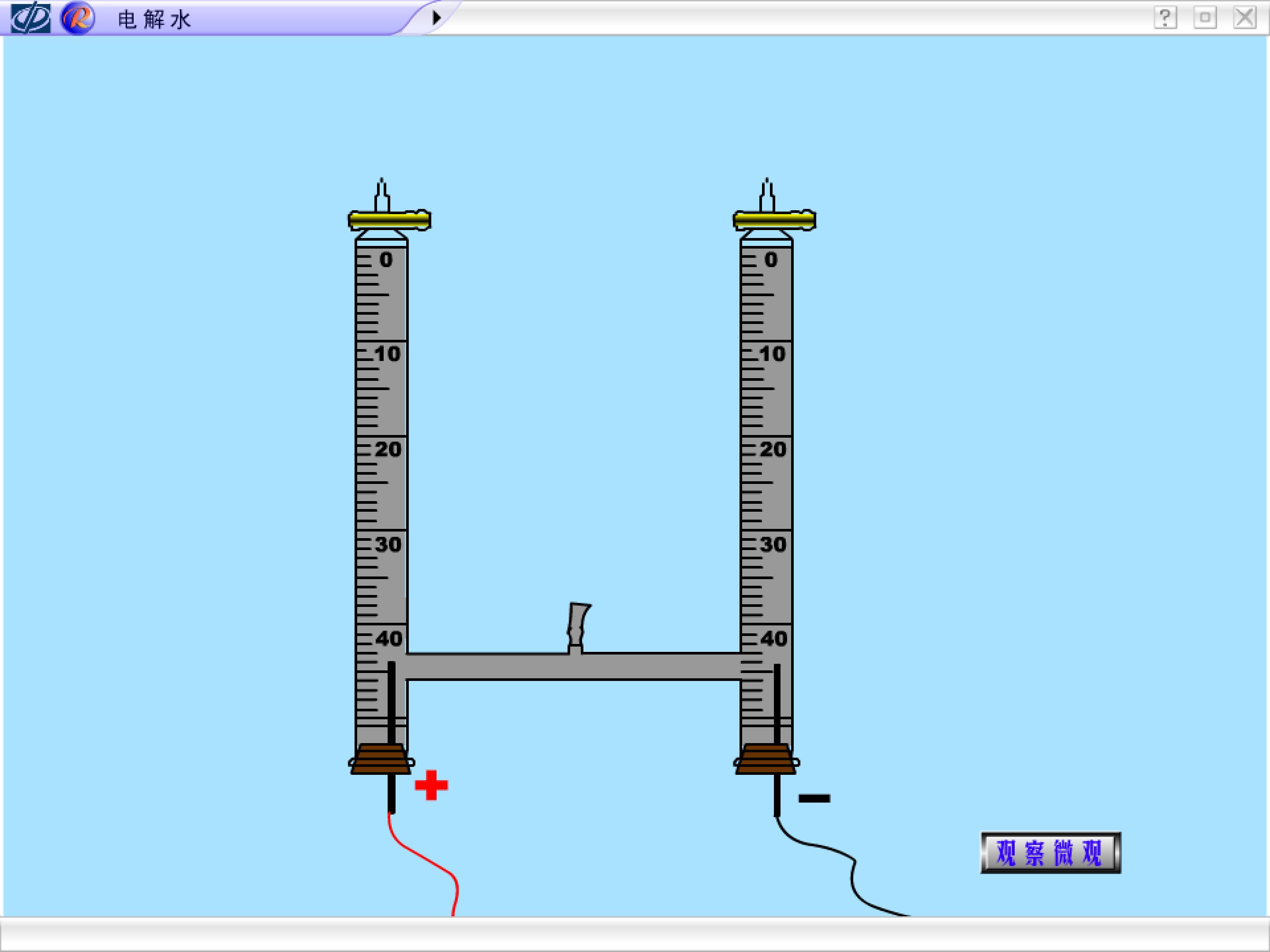Toggle the left tube's yellow stopcock valve
Screen dimensions: 1270x952
click(390, 220)
